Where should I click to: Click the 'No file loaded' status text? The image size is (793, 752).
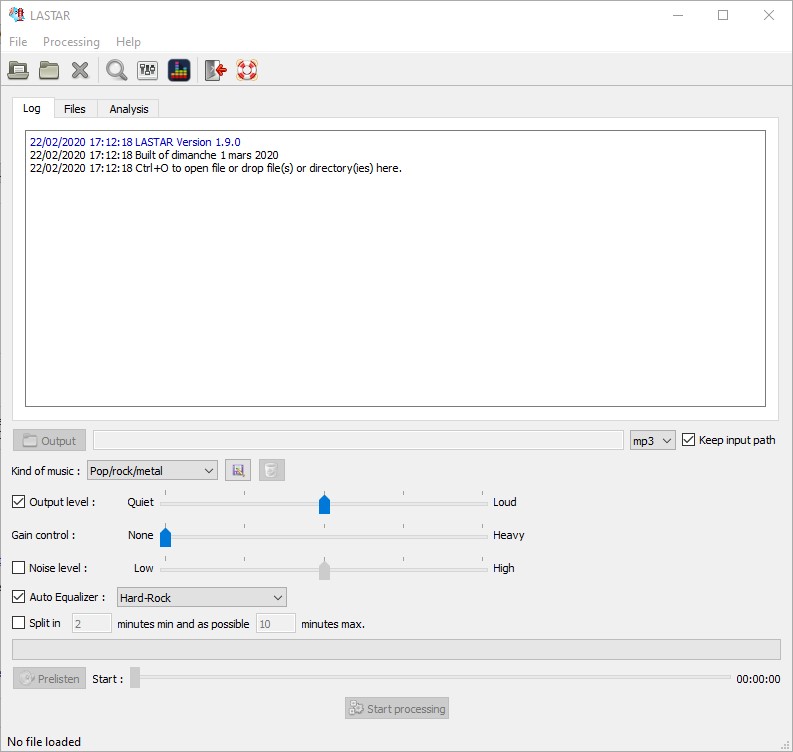pos(44,742)
